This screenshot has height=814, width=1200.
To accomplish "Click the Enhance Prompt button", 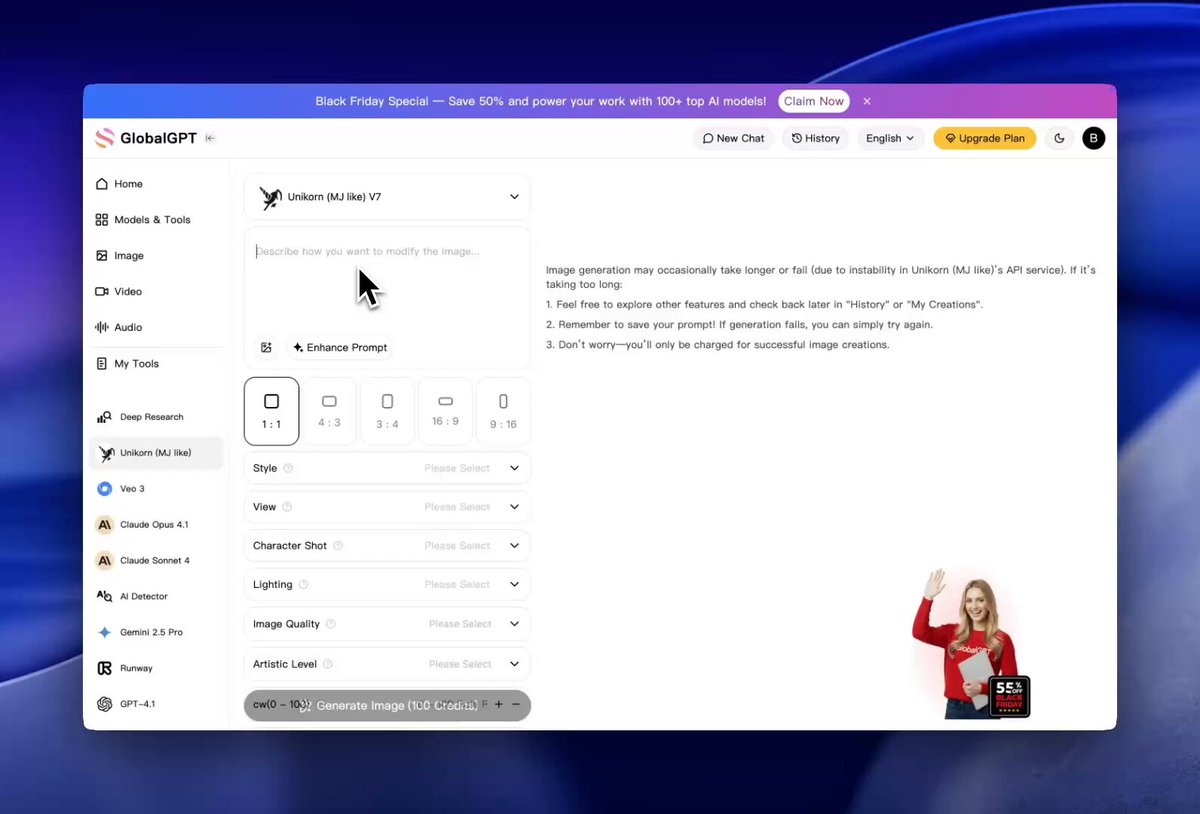I will [340, 347].
